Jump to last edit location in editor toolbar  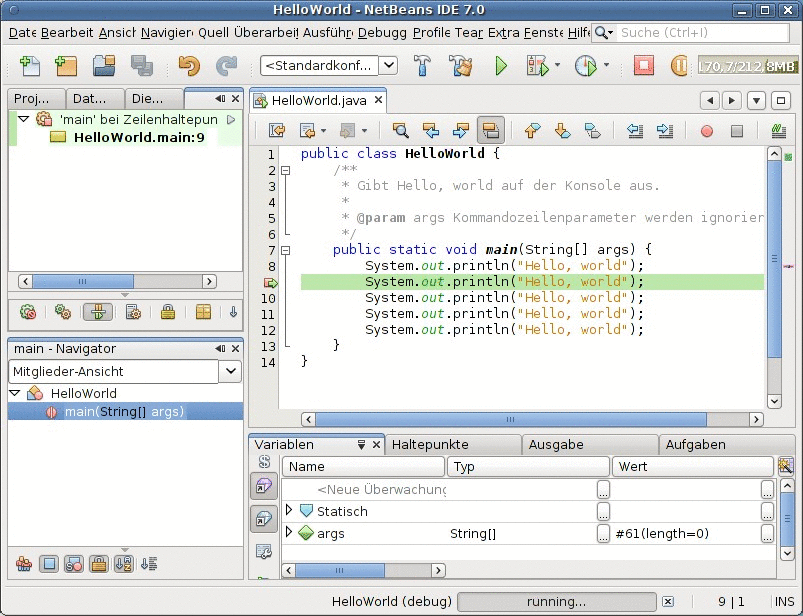277,131
